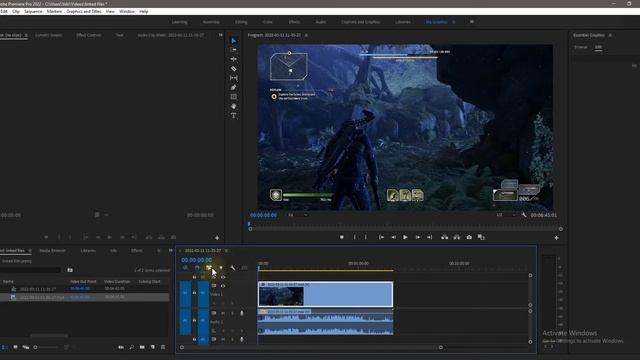Select the Selection tool arrow
Viewport: 640px width, 360px height.
tap(233, 40)
